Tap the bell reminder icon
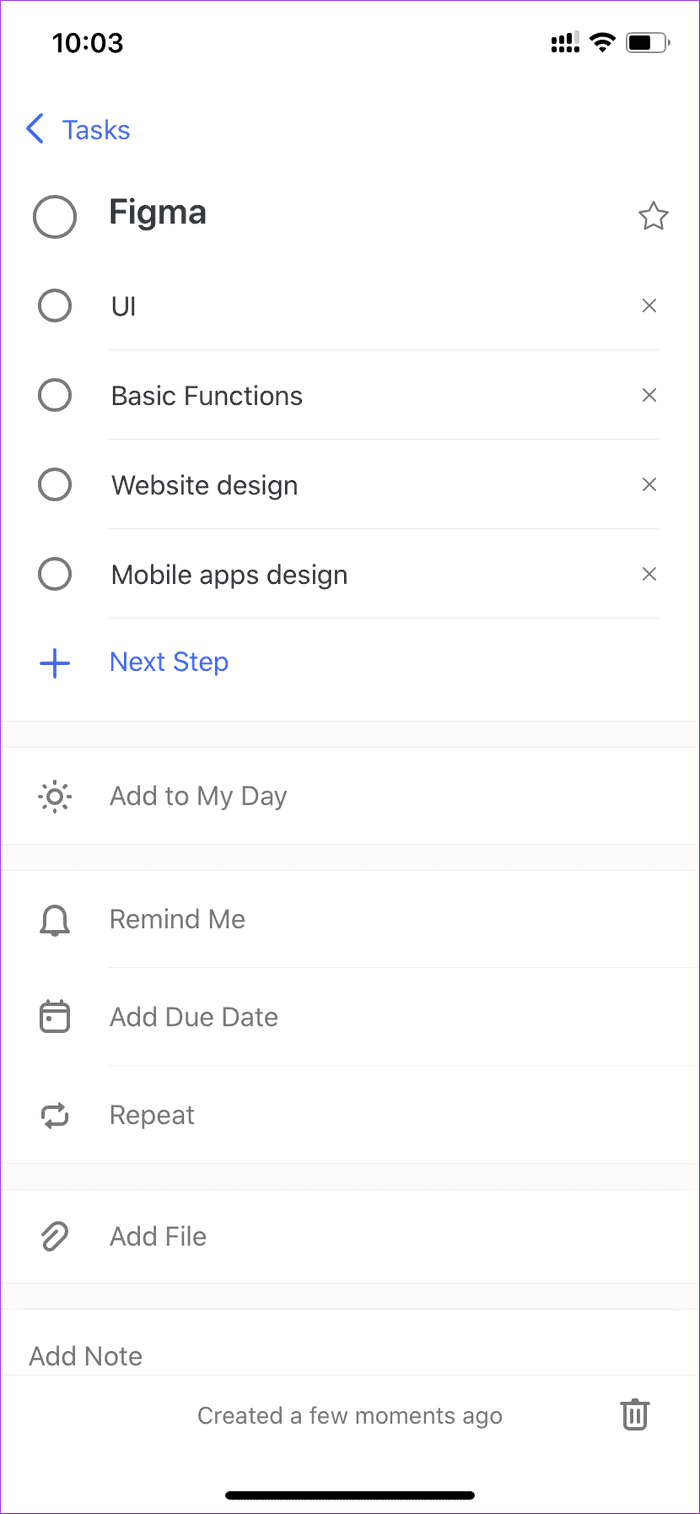Viewport: 700px width, 1514px height. pos(54,920)
